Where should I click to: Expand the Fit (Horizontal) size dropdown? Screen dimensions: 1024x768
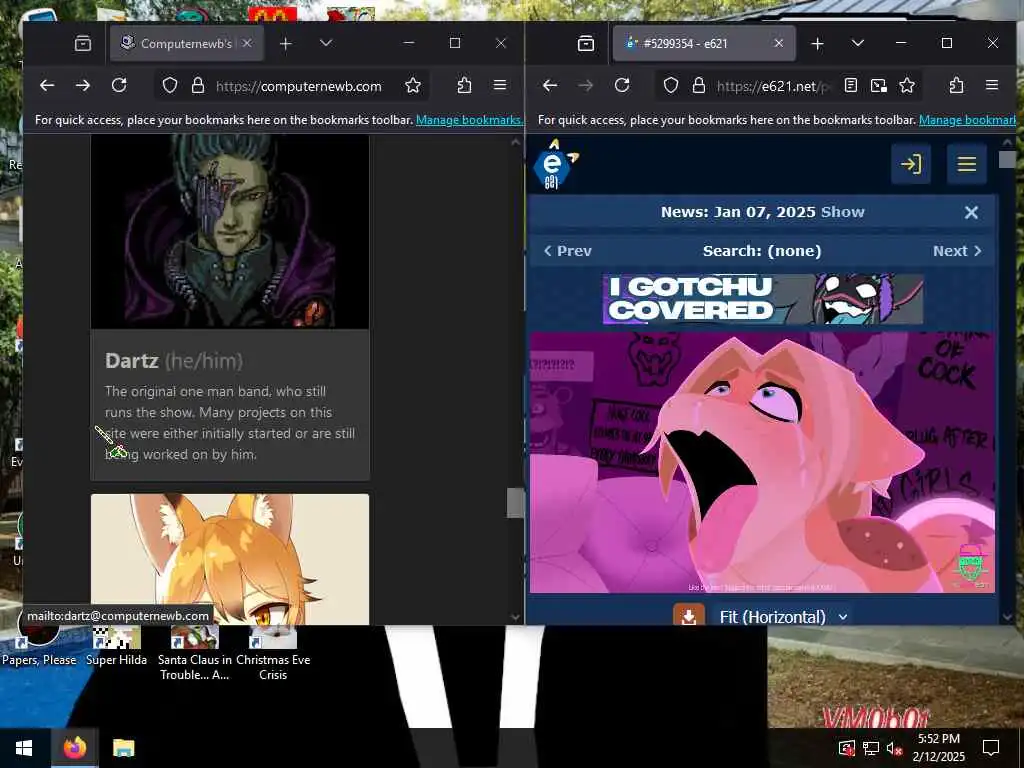(784, 616)
